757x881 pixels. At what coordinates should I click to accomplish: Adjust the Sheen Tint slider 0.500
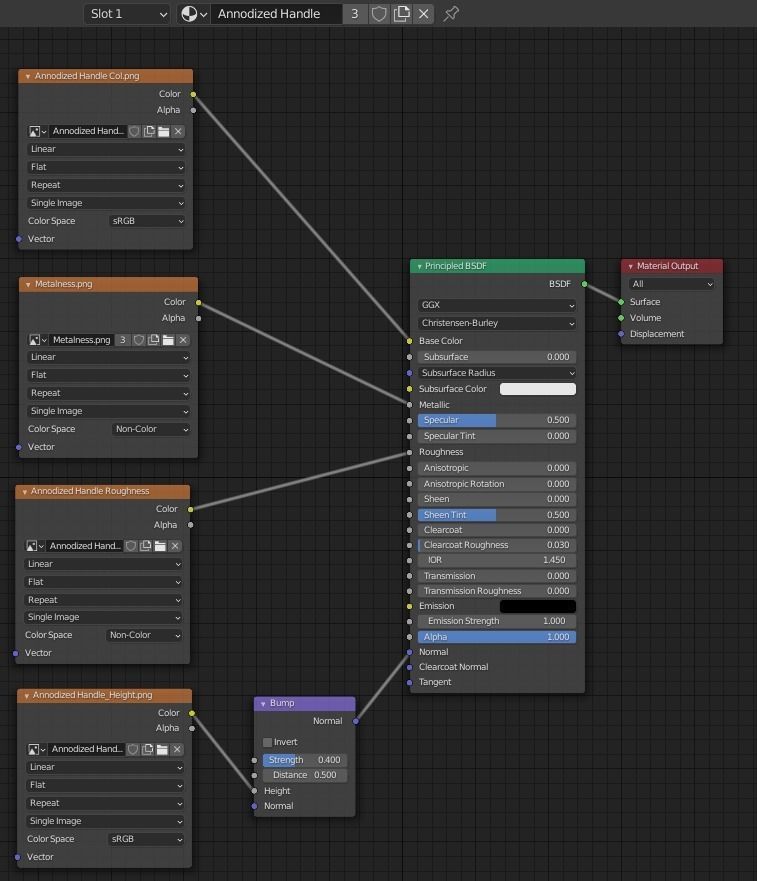click(497, 515)
